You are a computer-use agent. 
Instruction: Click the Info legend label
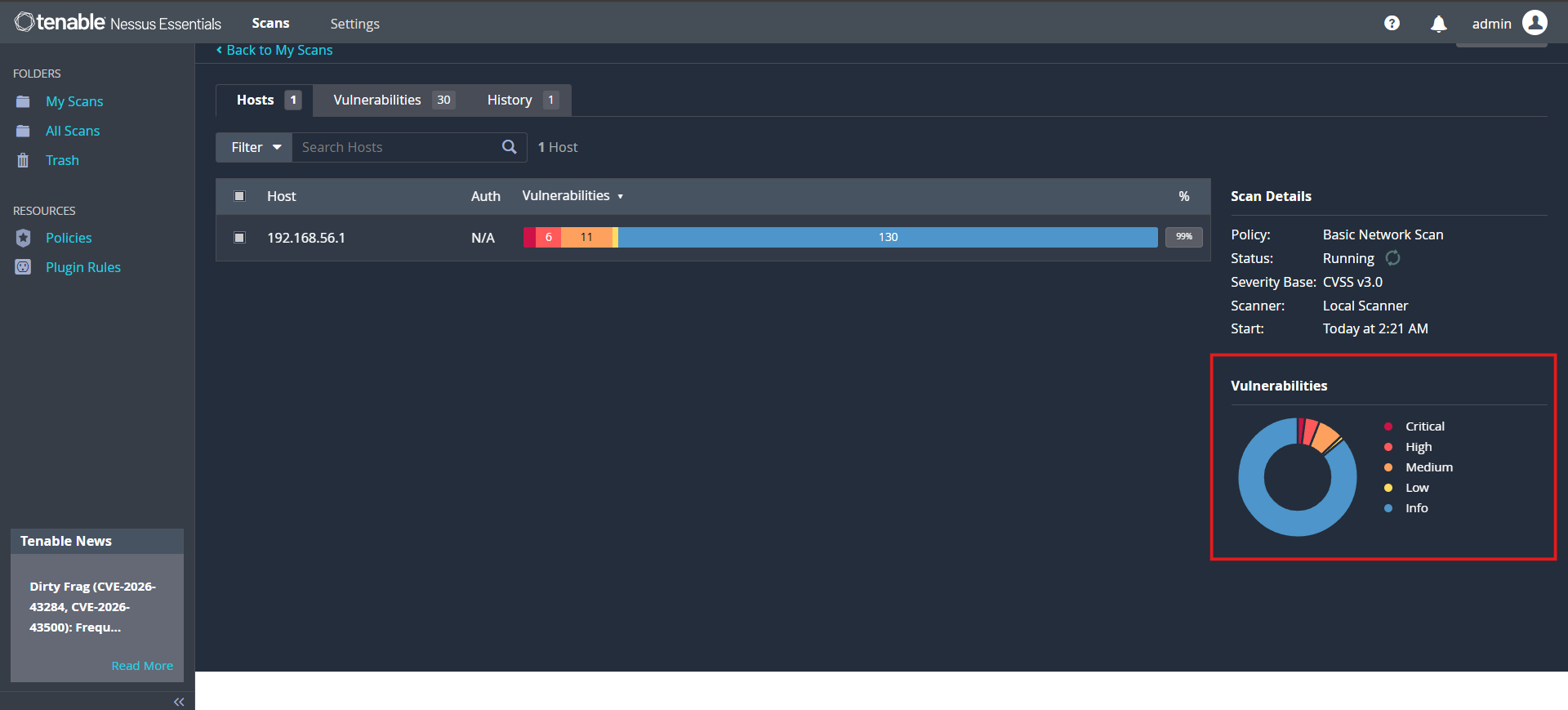pos(1416,508)
